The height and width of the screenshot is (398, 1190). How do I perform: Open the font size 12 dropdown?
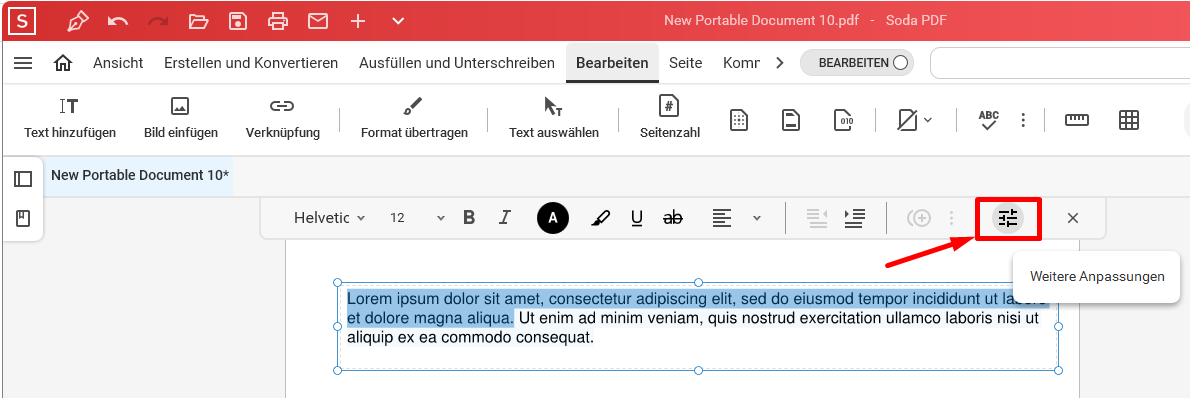click(x=417, y=218)
